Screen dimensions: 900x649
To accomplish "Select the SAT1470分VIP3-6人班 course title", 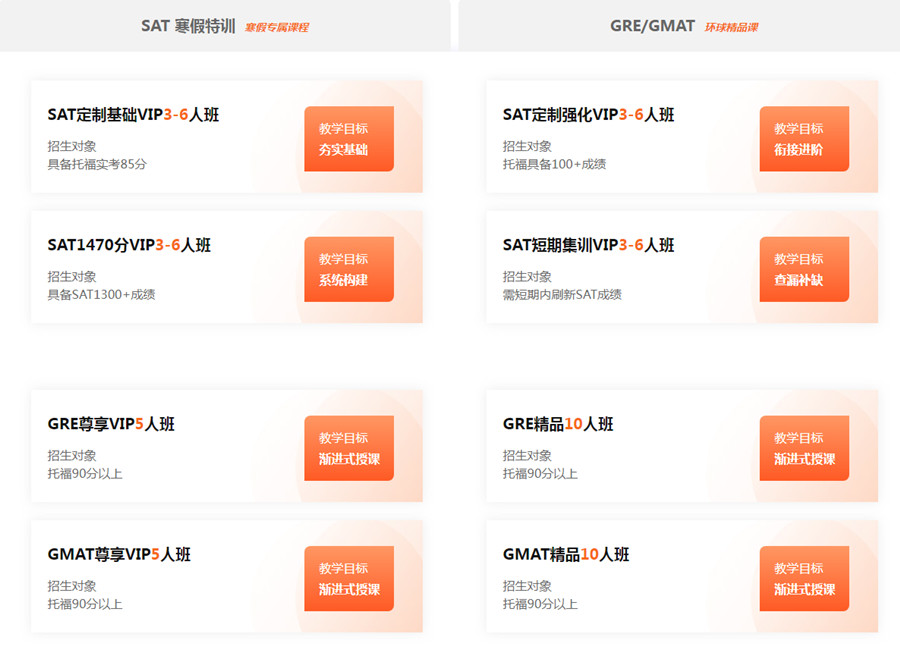I will coord(129,245).
